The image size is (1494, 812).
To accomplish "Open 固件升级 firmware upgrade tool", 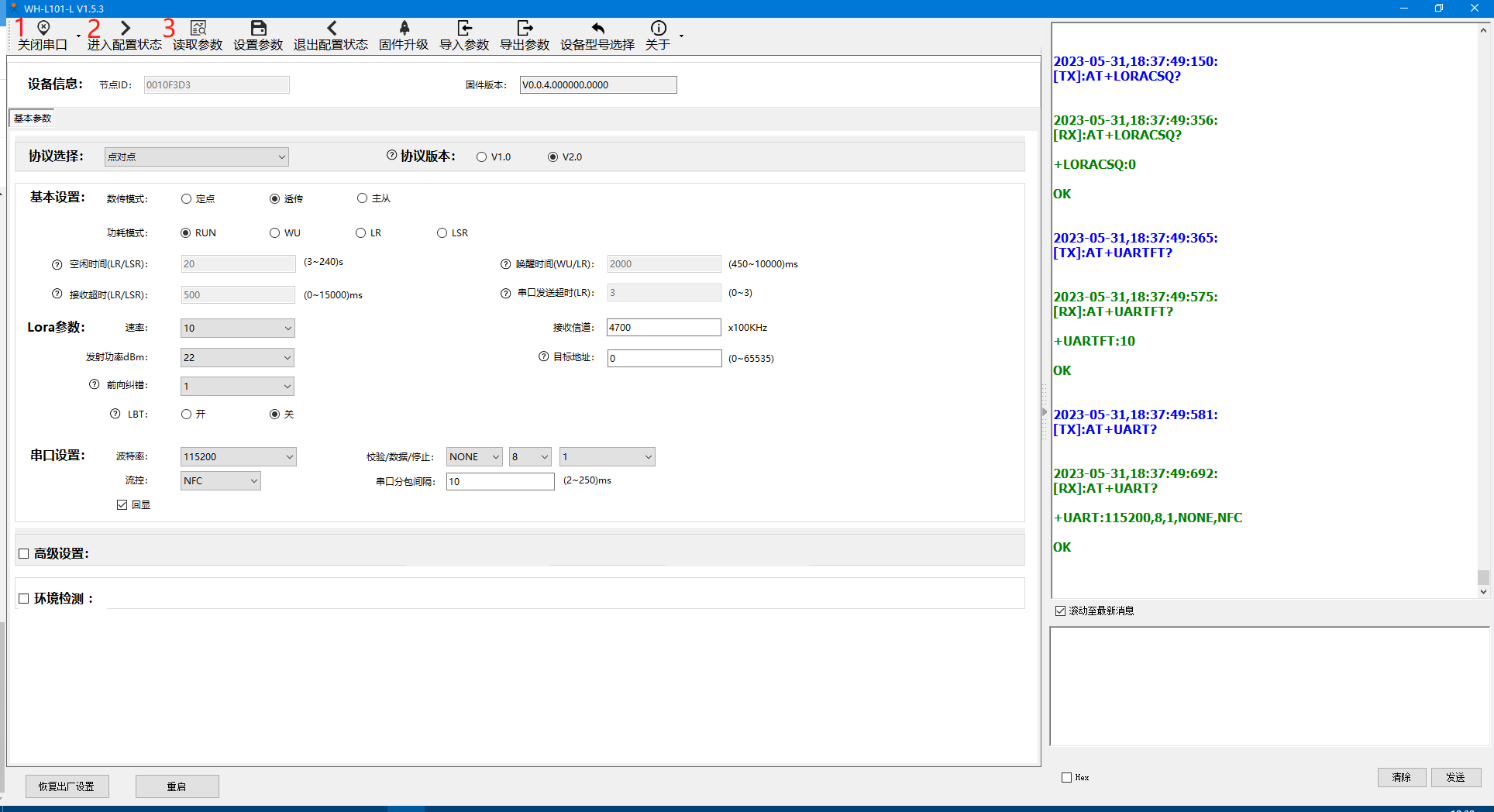I will (404, 29).
